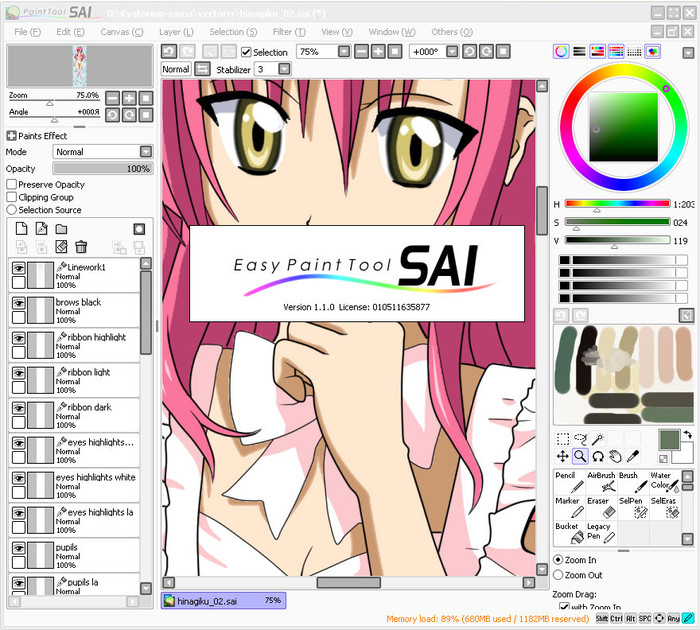700x630 pixels.
Task: Hide the brows black layer
Action: [18, 303]
